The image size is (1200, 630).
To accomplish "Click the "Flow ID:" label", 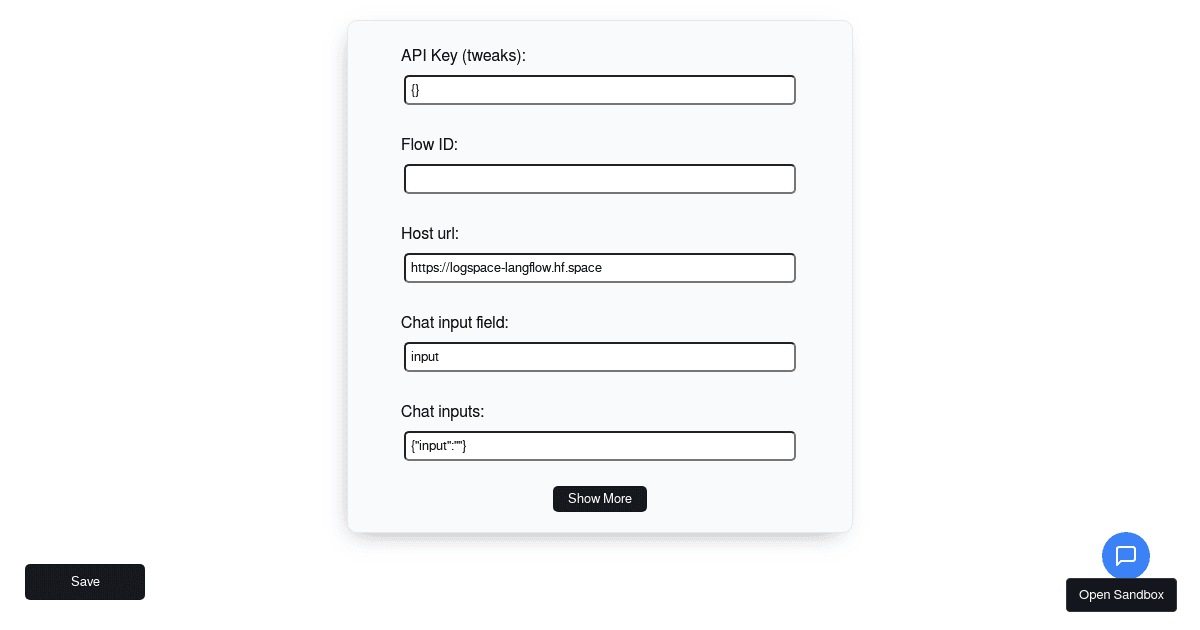I will [430, 145].
